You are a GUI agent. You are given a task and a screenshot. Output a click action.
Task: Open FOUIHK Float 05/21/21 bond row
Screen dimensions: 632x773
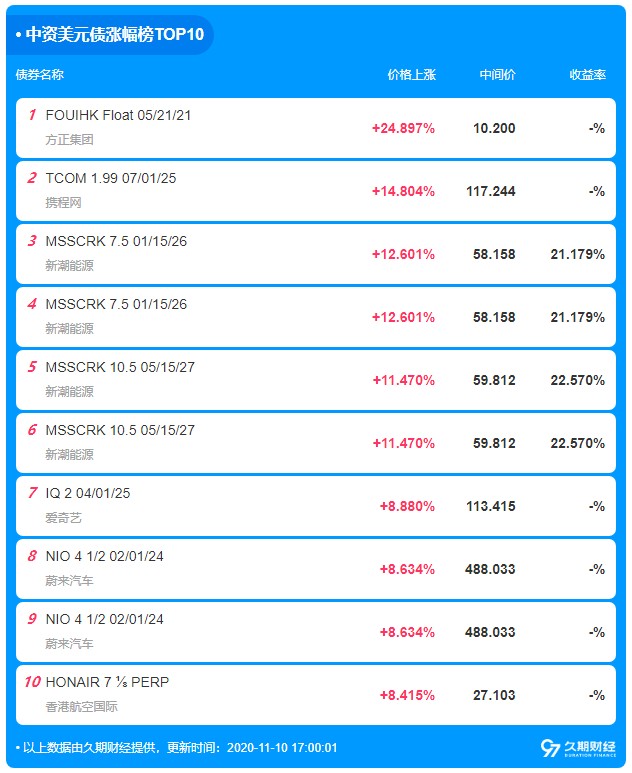(316, 128)
